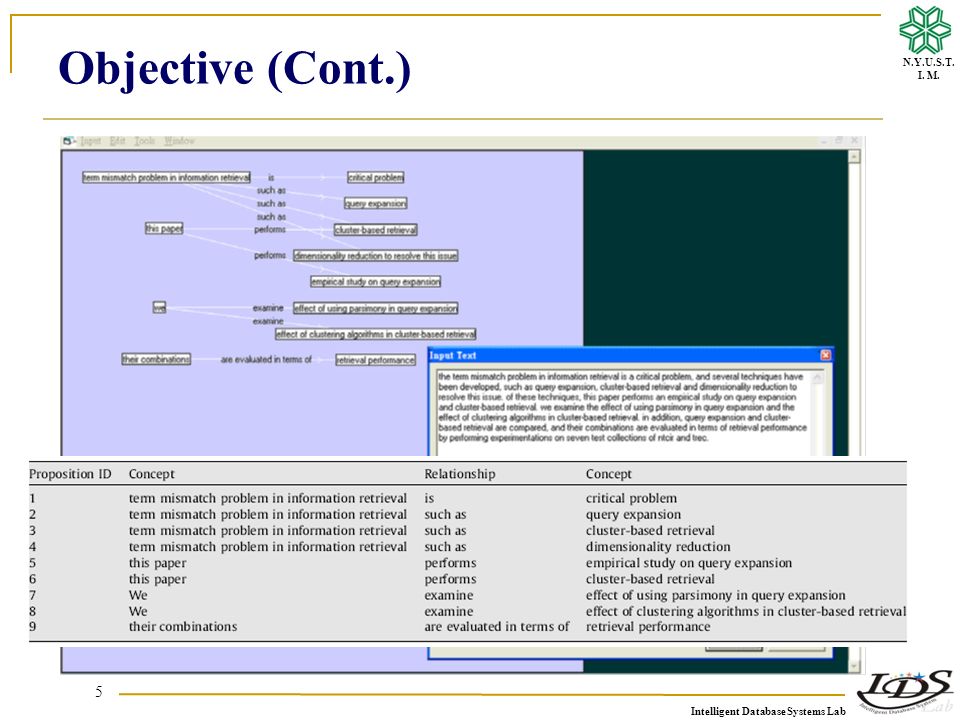Click 'effect of using parsimony in query expansion' table cell

(x=716, y=595)
